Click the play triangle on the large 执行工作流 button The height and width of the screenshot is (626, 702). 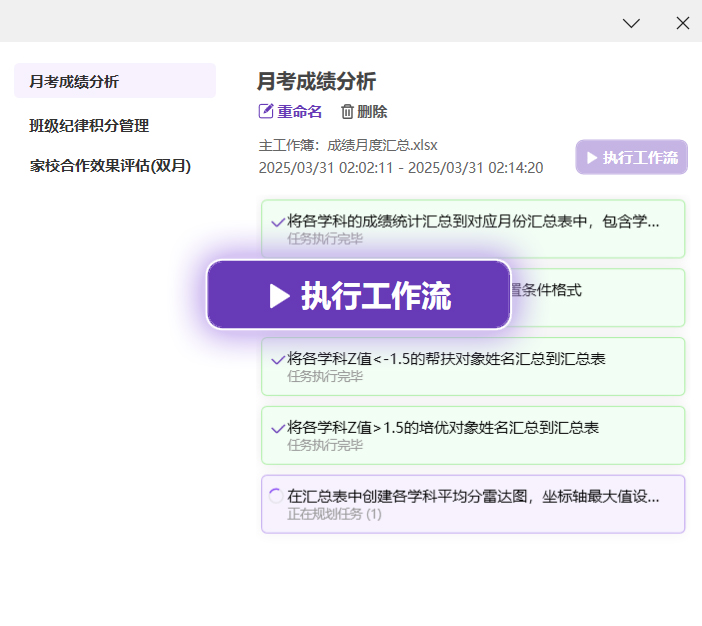pyautogui.click(x=280, y=295)
